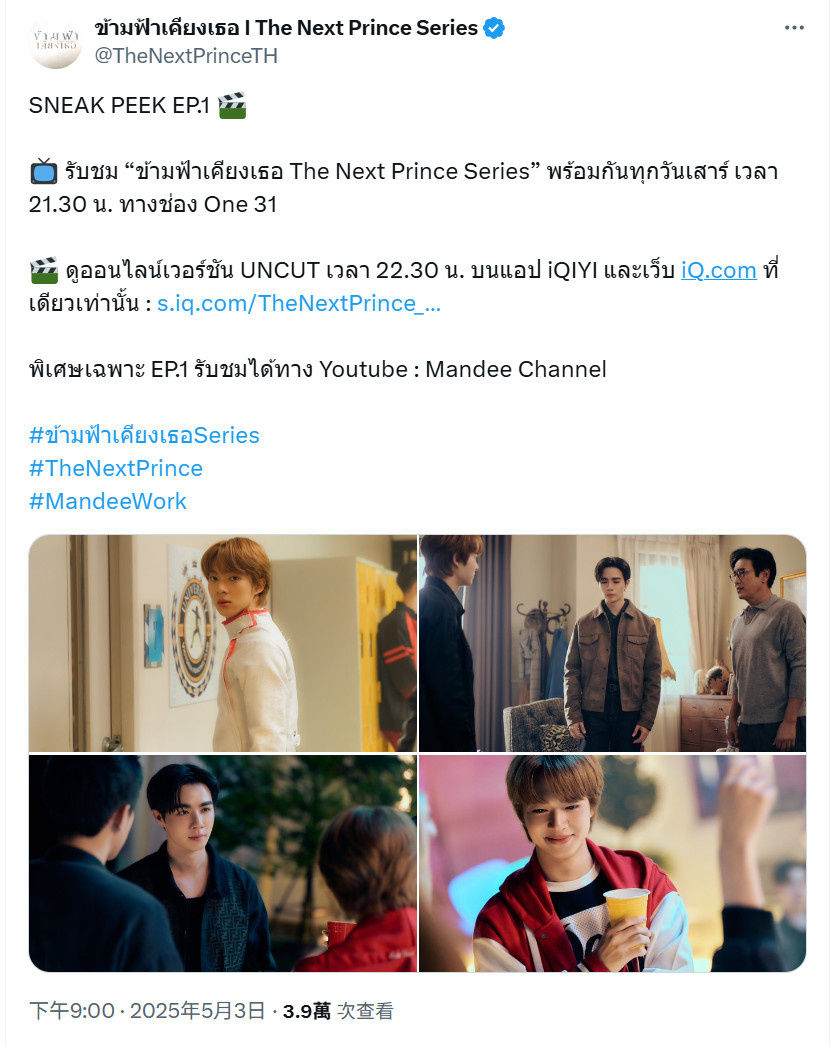Click the clapperboard emoji after SNEAK PEEK
Image resolution: width=831 pixels, height=1046 pixels.
point(232,105)
